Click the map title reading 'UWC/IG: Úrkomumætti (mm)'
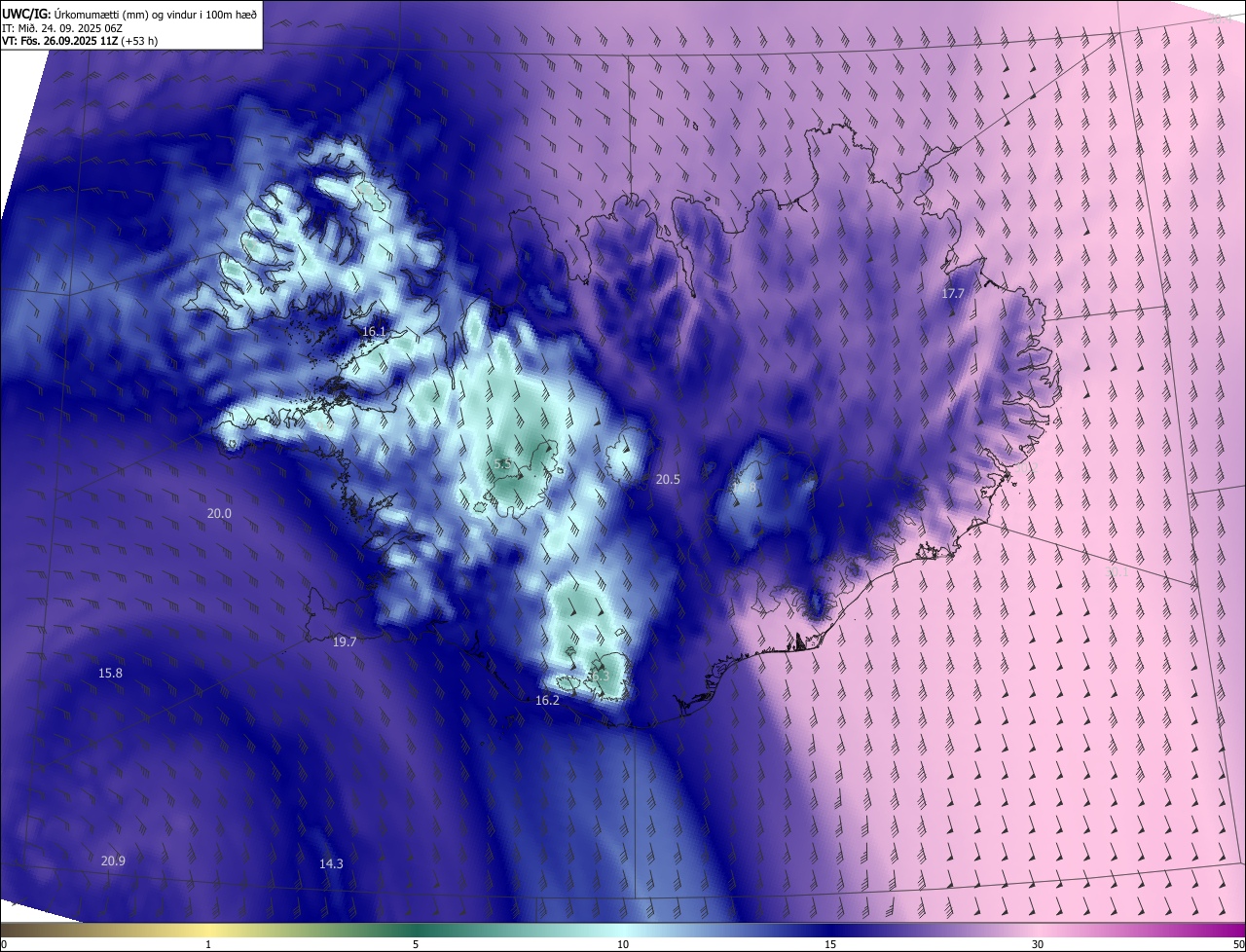The image size is (1246, 952). click(x=129, y=14)
